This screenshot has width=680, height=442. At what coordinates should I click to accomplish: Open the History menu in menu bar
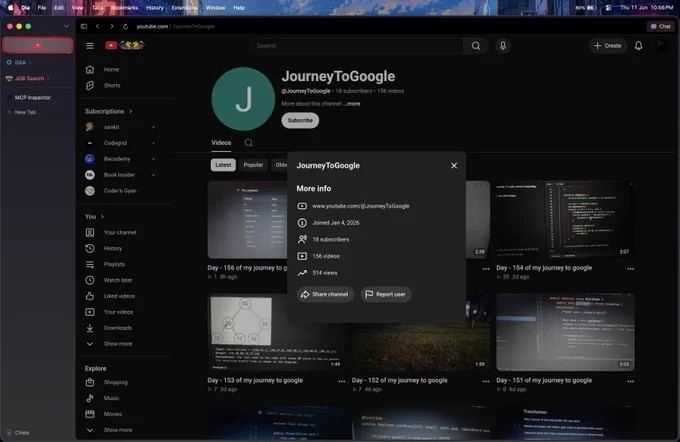154,8
